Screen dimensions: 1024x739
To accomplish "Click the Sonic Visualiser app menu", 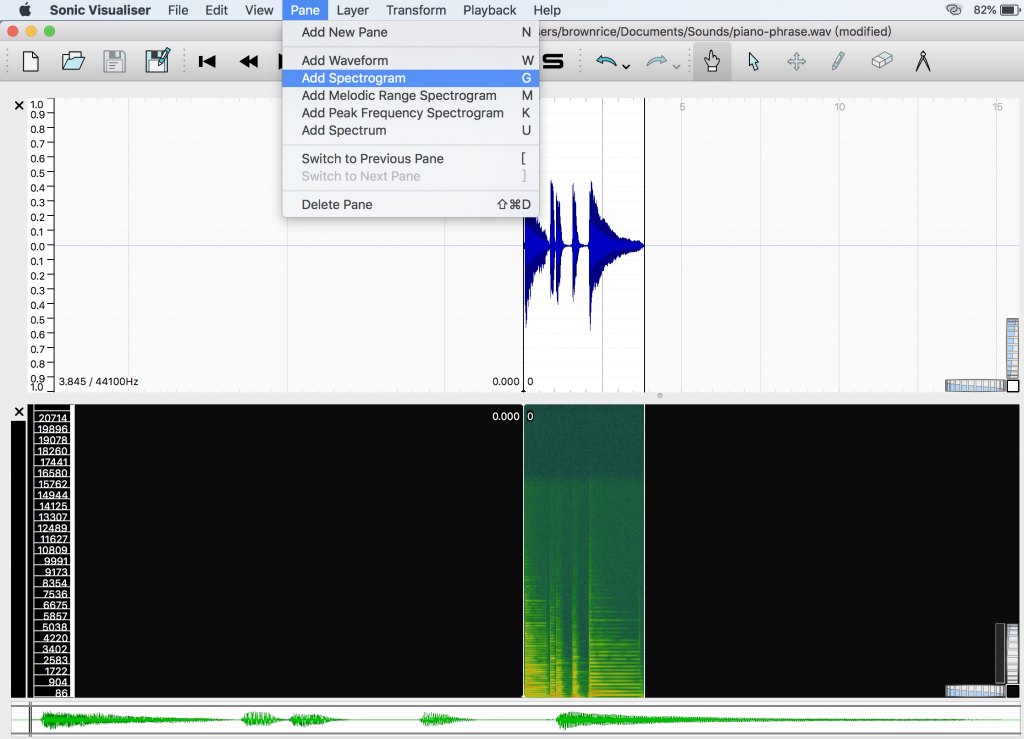I will [x=100, y=10].
